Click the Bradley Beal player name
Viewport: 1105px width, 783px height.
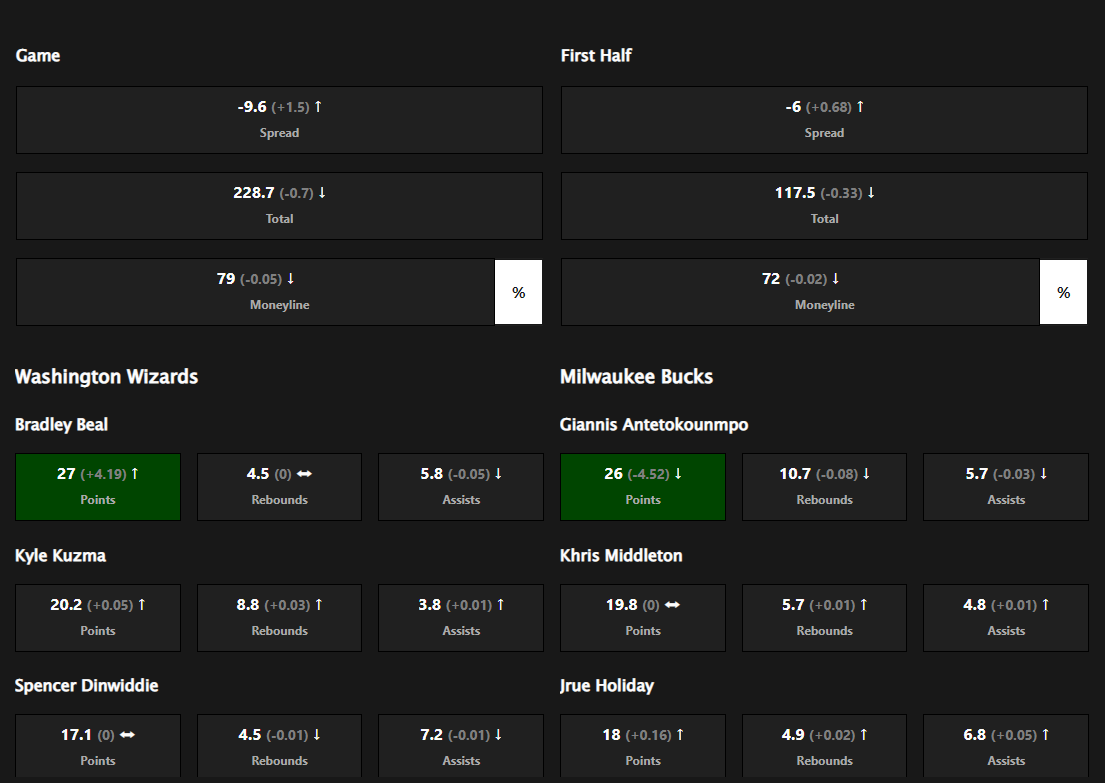click(x=61, y=425)
